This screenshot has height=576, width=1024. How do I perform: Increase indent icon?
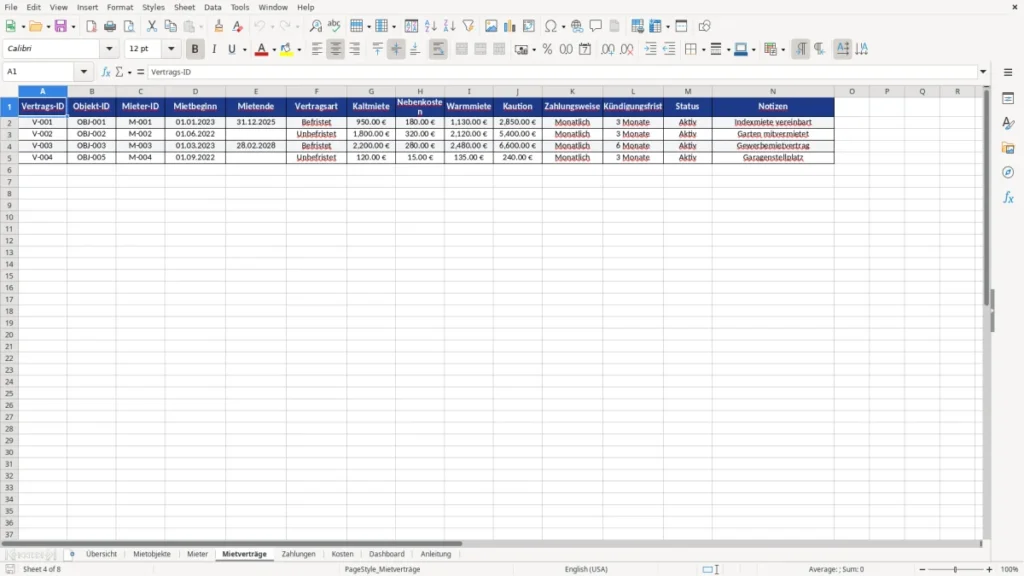(650, 49)
